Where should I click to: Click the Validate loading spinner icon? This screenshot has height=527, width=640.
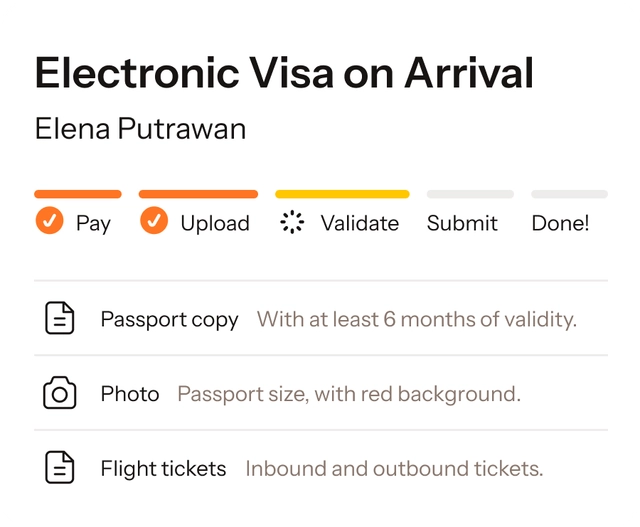291,222
